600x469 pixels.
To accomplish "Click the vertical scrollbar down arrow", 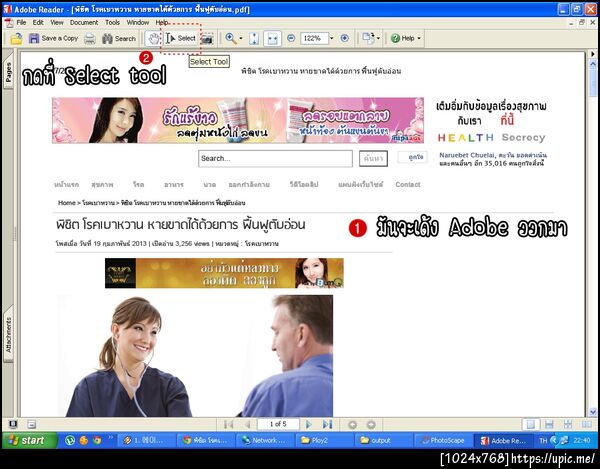I will (593, 412).
